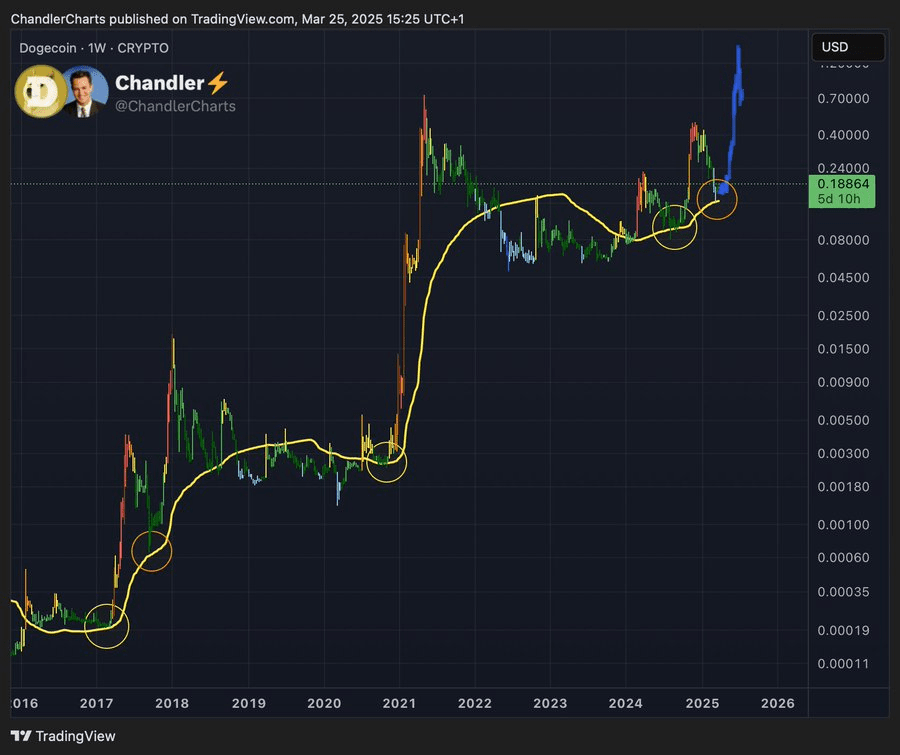
Task: Click the current price label 0.18864
Action: (843, 184)
